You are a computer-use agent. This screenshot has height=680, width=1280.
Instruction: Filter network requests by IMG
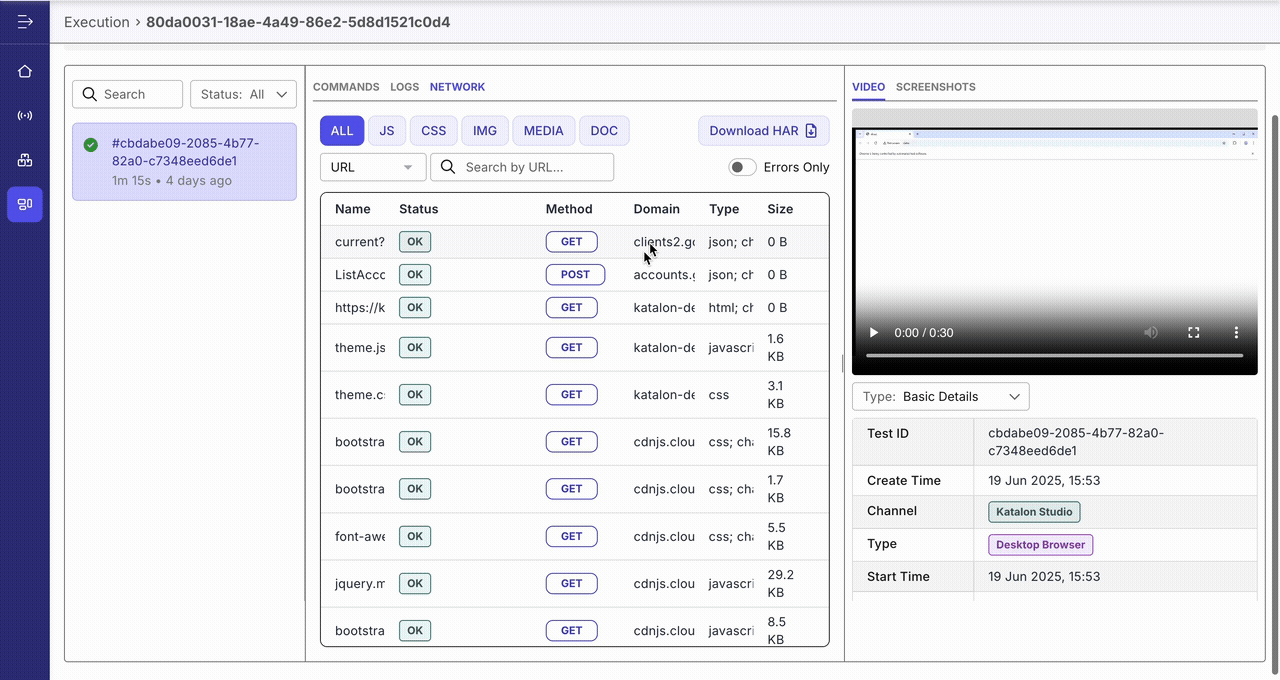point(485,131)
